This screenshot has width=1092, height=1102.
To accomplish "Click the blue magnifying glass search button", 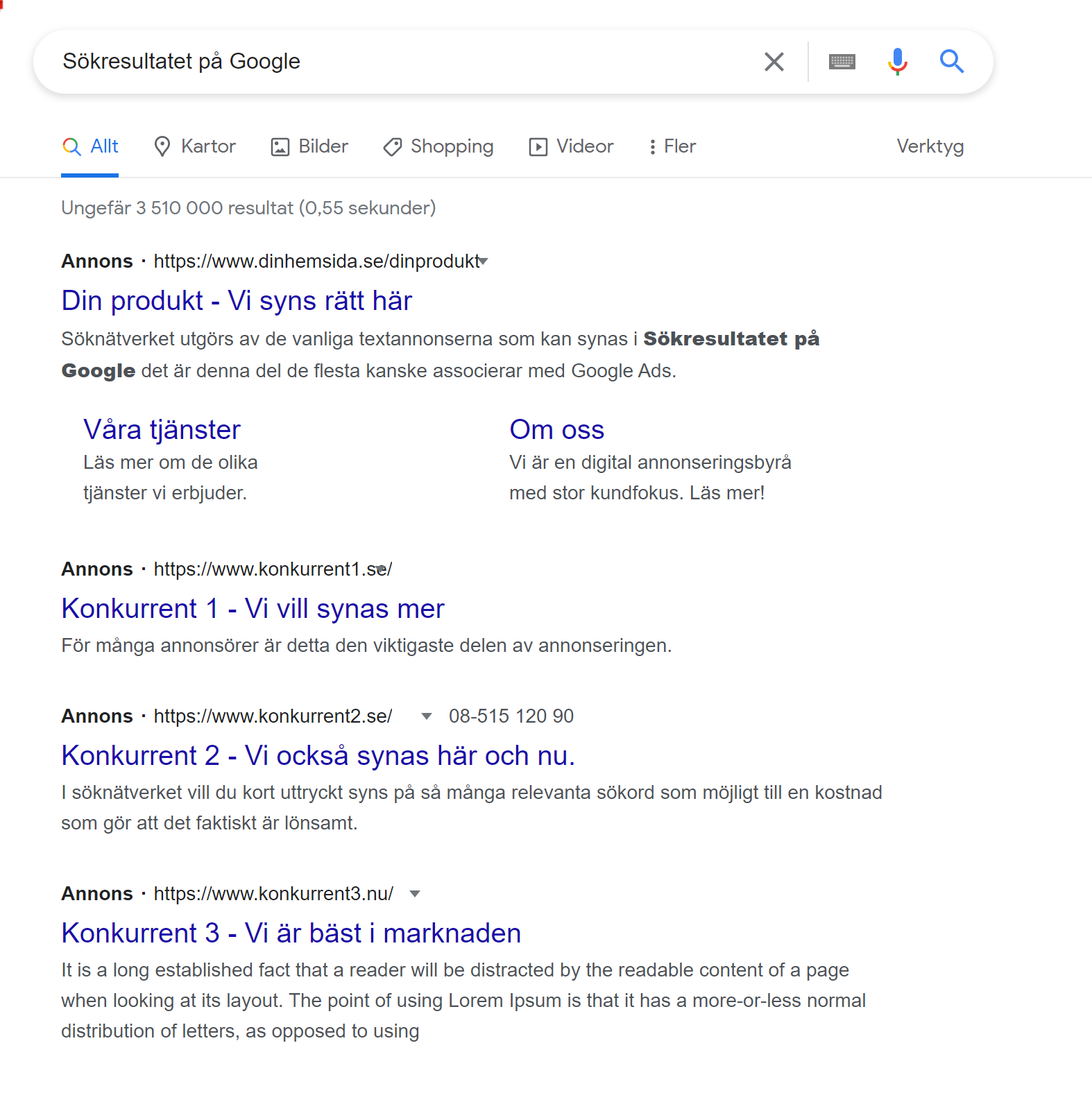I will pos(951,62).
